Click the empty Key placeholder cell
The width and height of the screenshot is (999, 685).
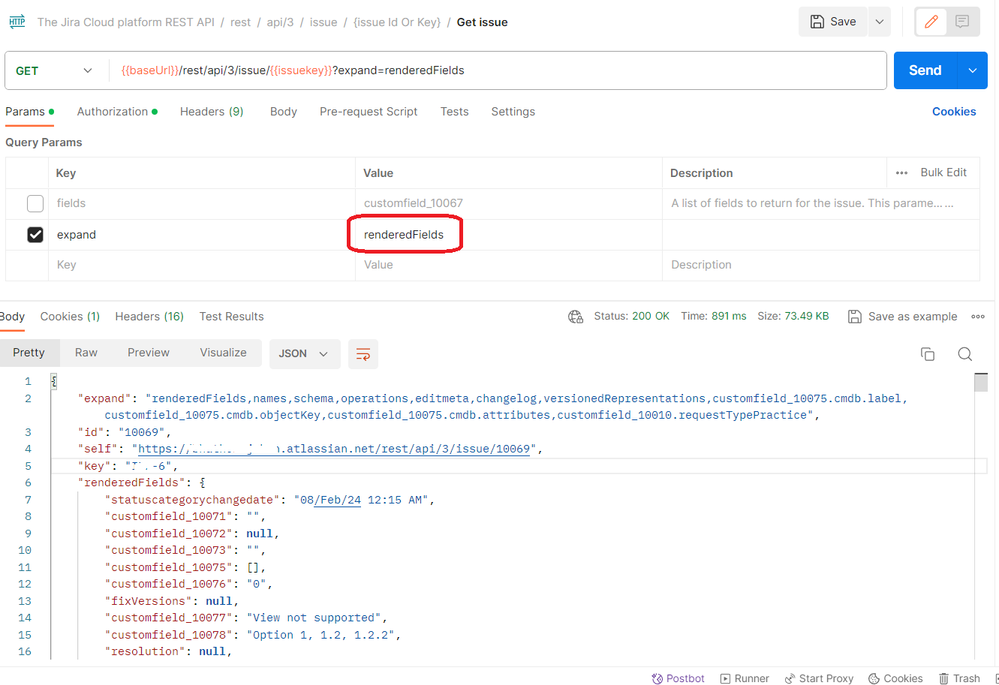point(201,265)
